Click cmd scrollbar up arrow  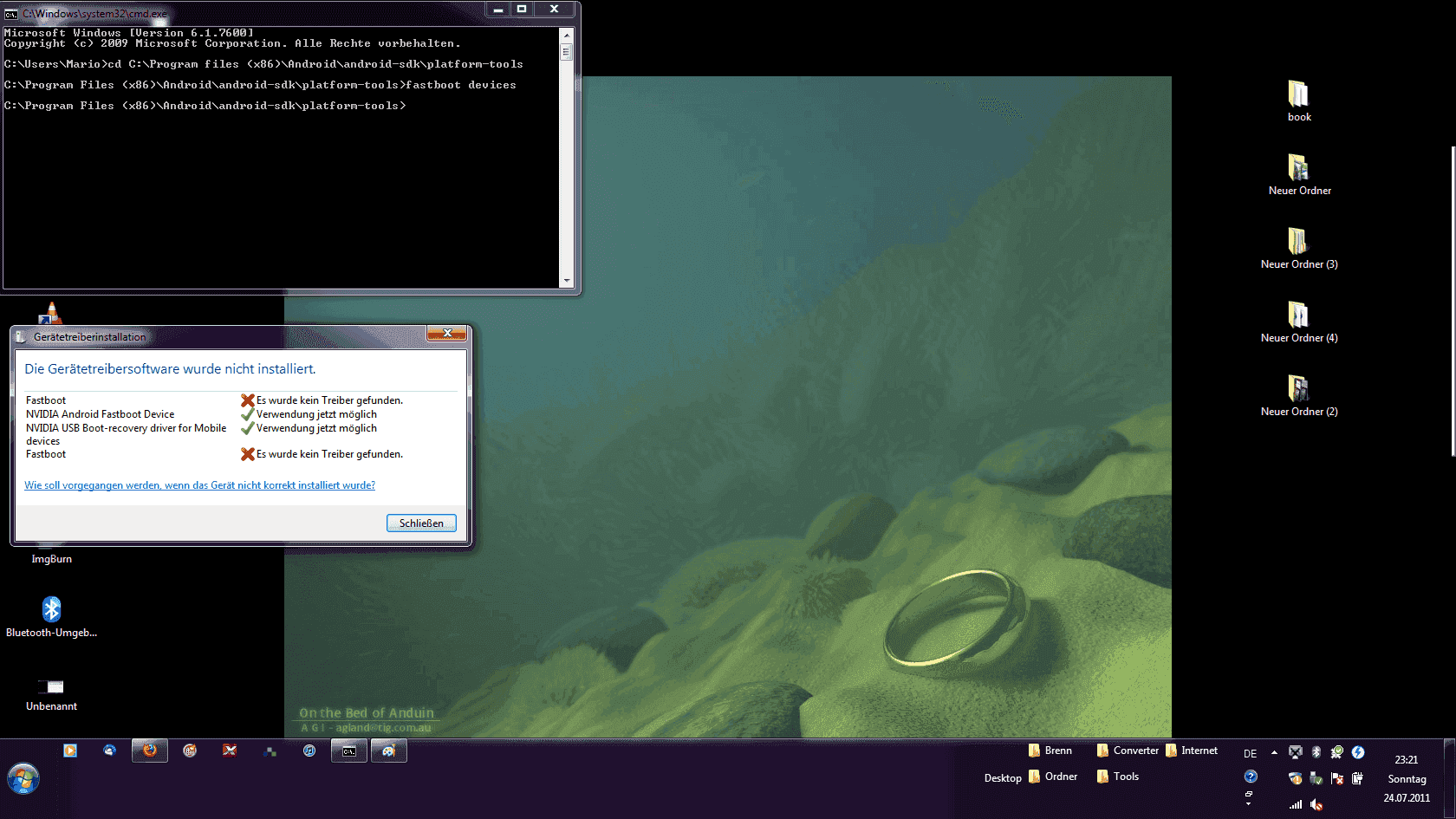567,35
